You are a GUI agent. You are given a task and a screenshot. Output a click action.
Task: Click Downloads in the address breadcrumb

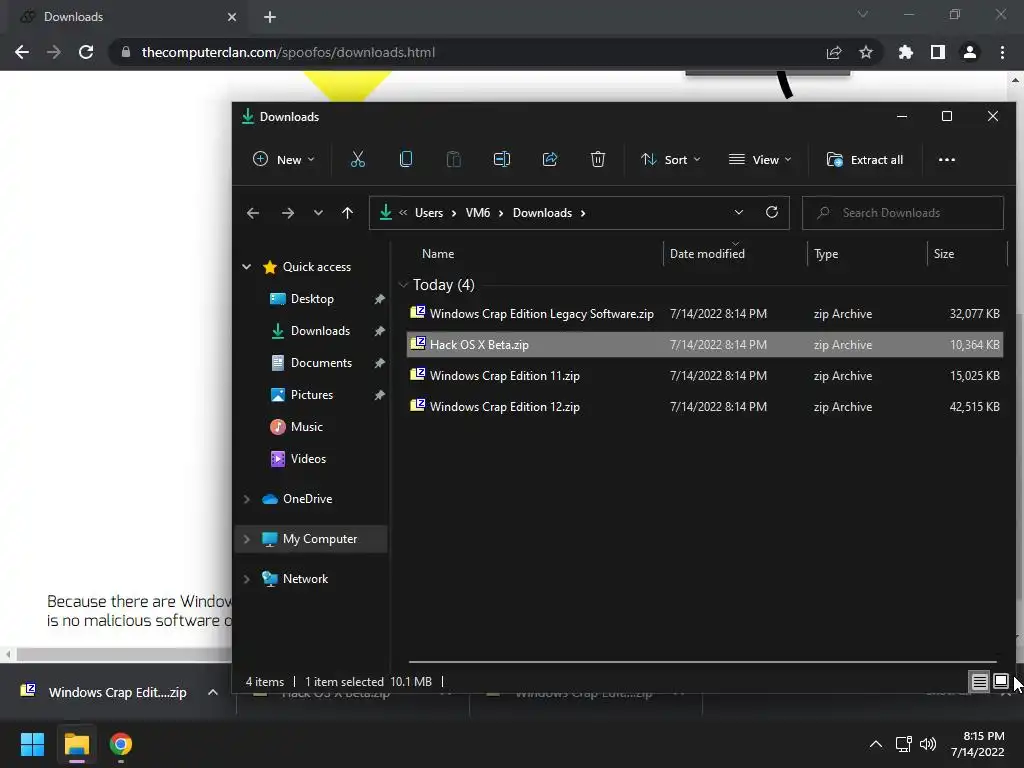tap(542, 213)
